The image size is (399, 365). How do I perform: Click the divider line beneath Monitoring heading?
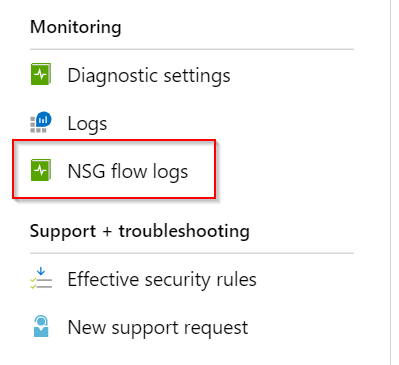pyautogui.click(x=192, y=49)
